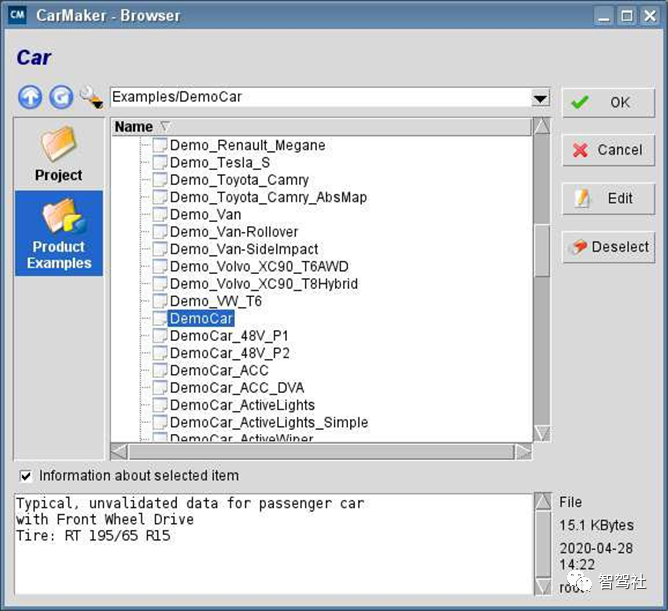Click the Edit button
Screen dimensions: 668x611
(x=608, y=199)
